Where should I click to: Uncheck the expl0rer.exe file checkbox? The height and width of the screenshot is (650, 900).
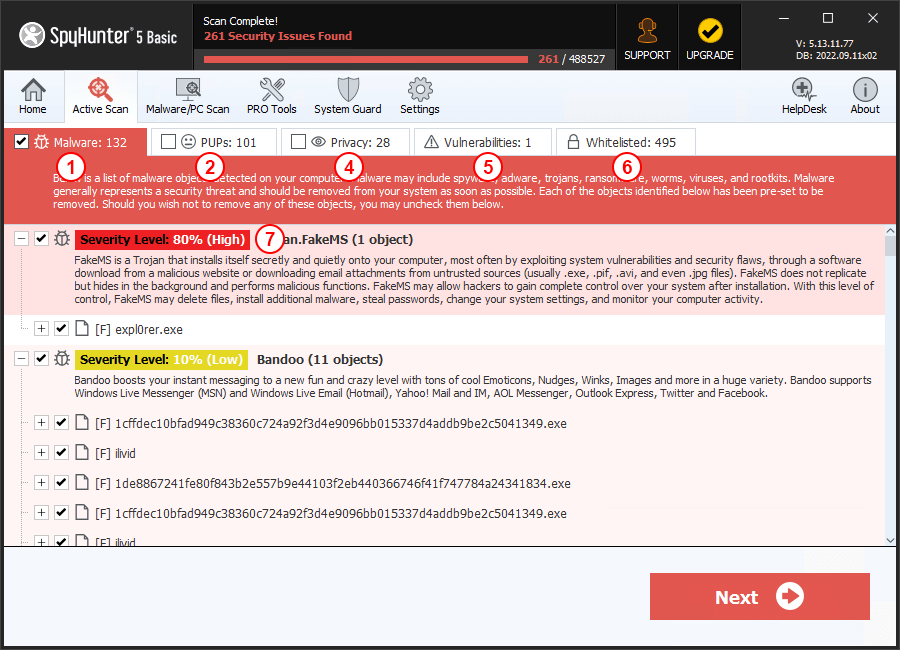point(62,328)
